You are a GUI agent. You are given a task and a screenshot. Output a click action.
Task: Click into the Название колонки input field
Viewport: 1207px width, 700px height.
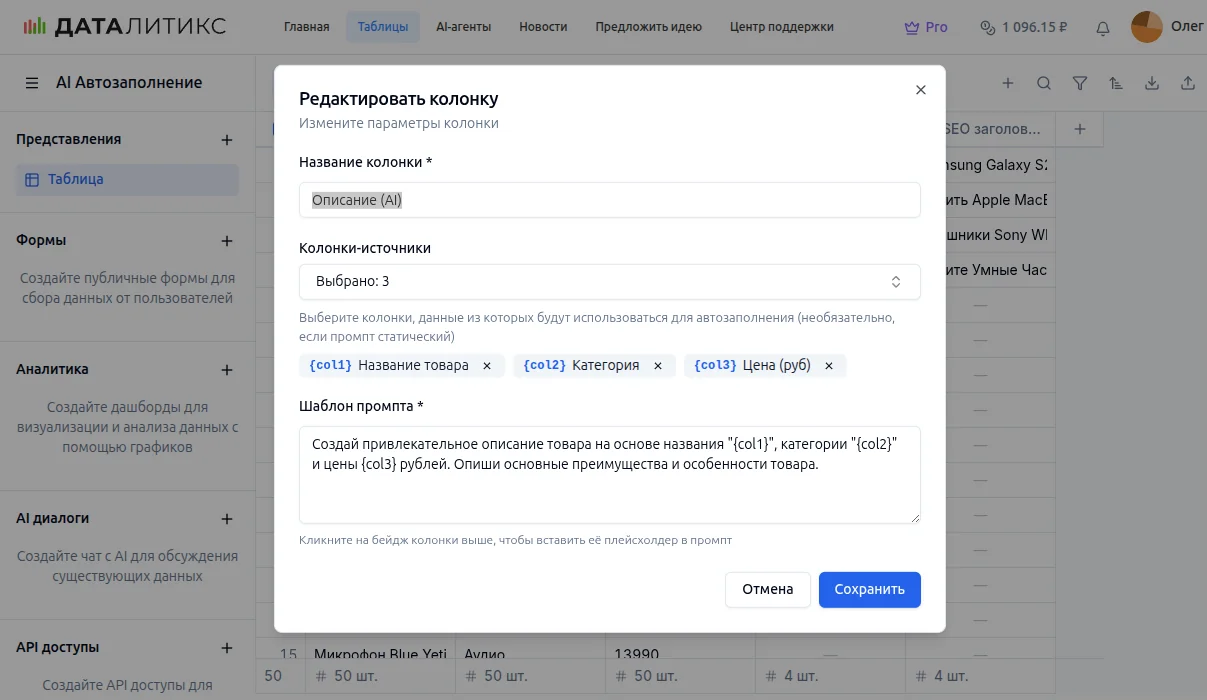(x=609, y=200)
